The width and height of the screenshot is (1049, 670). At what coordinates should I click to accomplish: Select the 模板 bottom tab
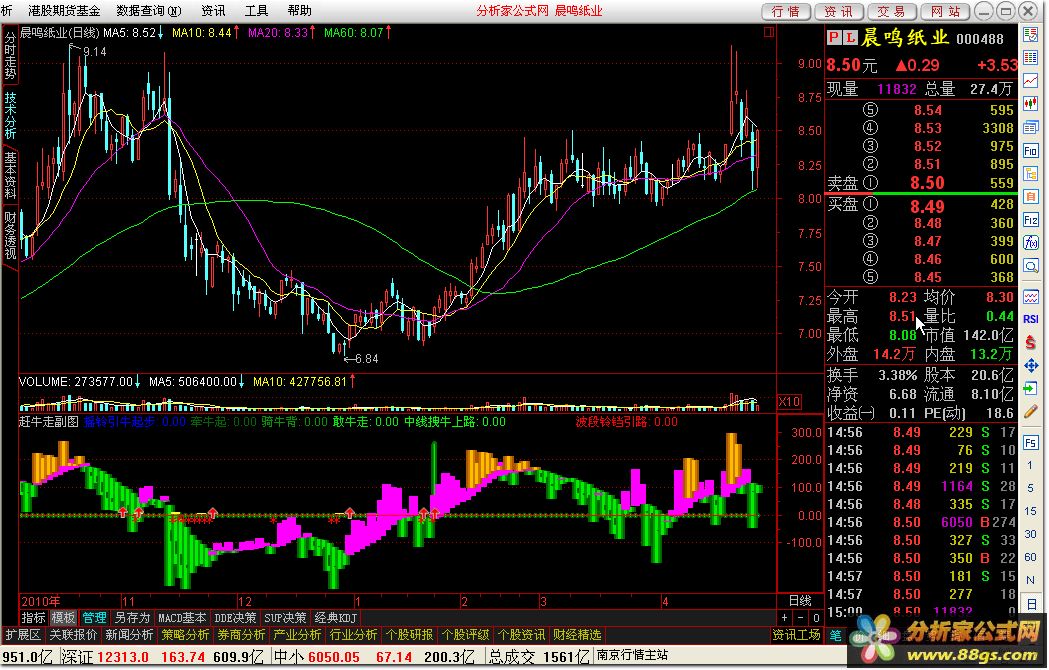click(x=64, y=618)
